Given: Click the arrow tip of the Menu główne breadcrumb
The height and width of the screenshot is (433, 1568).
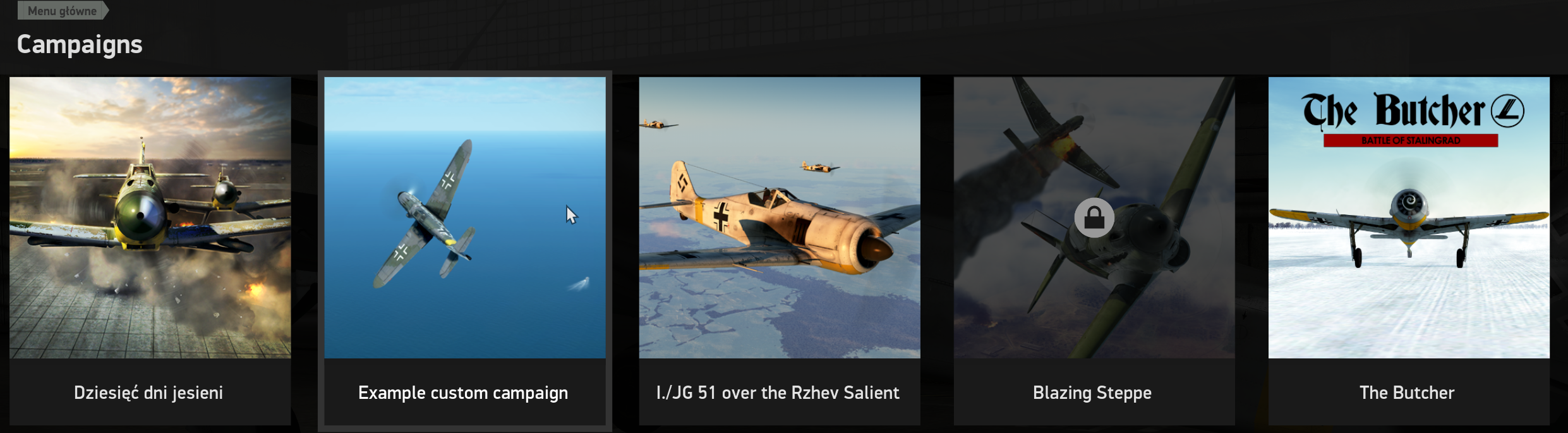Looking at the screenshot, I should tap(106, 11).
